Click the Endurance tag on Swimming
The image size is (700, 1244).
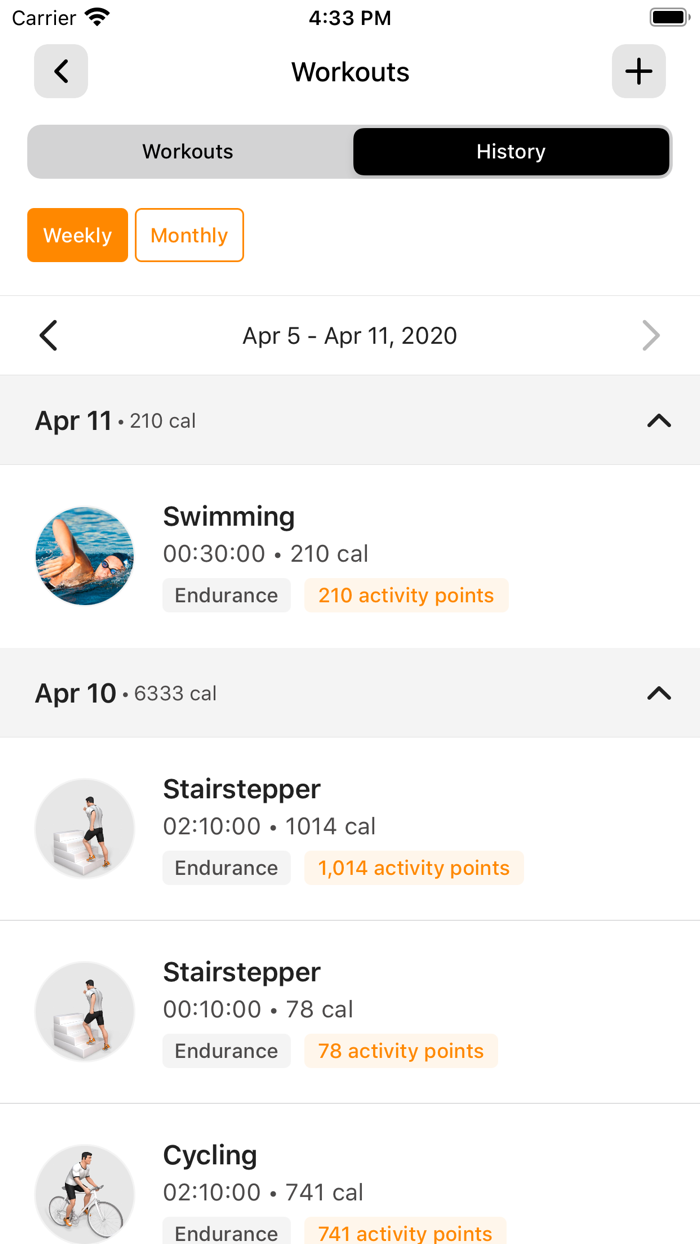click(226, 595)
